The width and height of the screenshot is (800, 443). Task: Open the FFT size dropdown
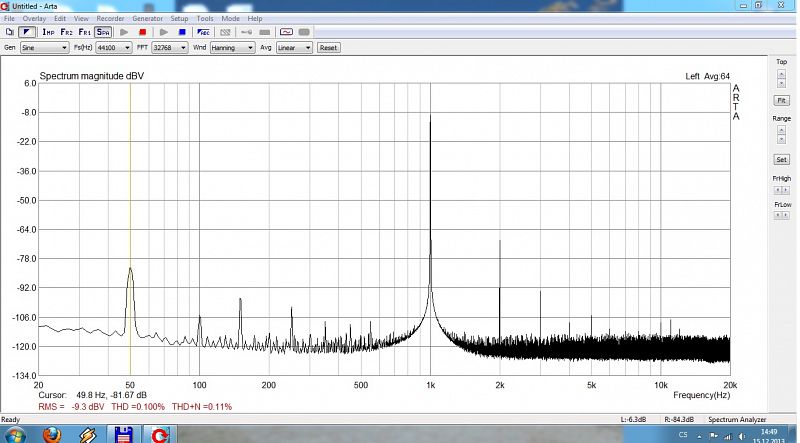[x=169, y=47]
